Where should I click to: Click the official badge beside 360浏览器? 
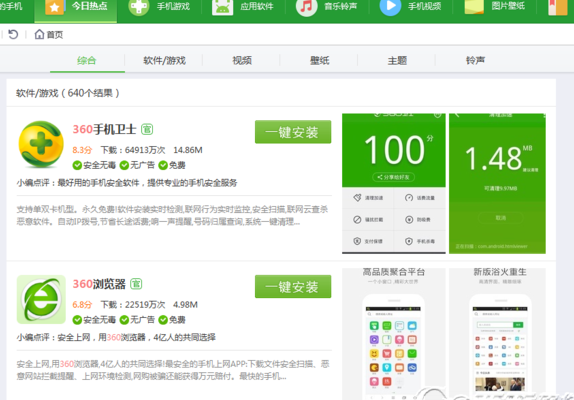pos(136,284)
